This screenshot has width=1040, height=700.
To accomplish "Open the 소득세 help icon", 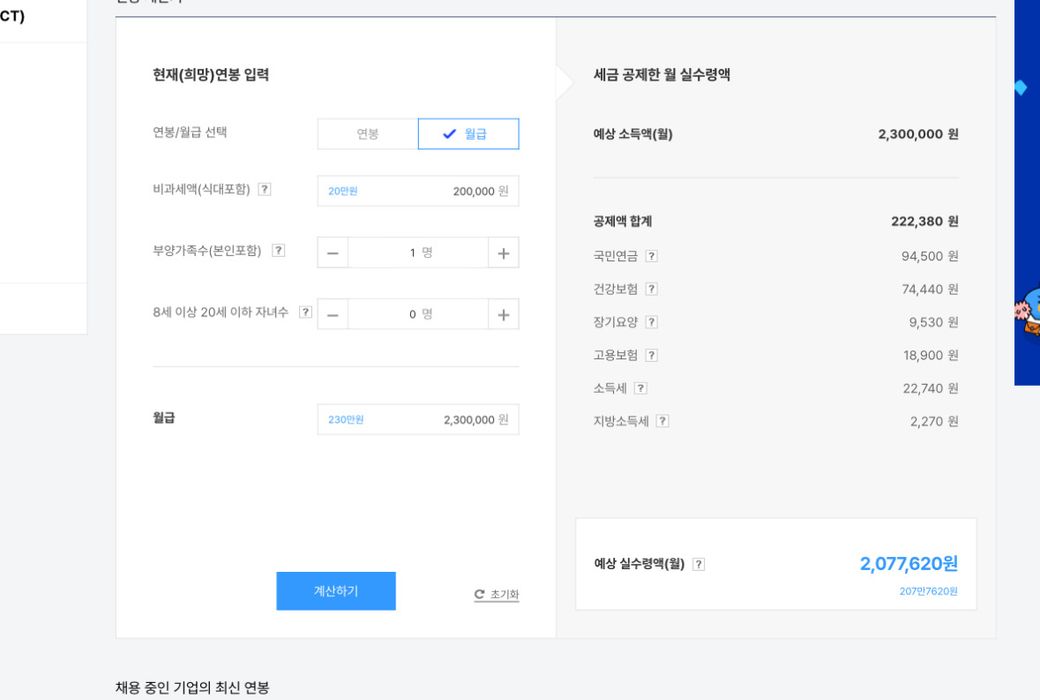I will click(640, 388).
